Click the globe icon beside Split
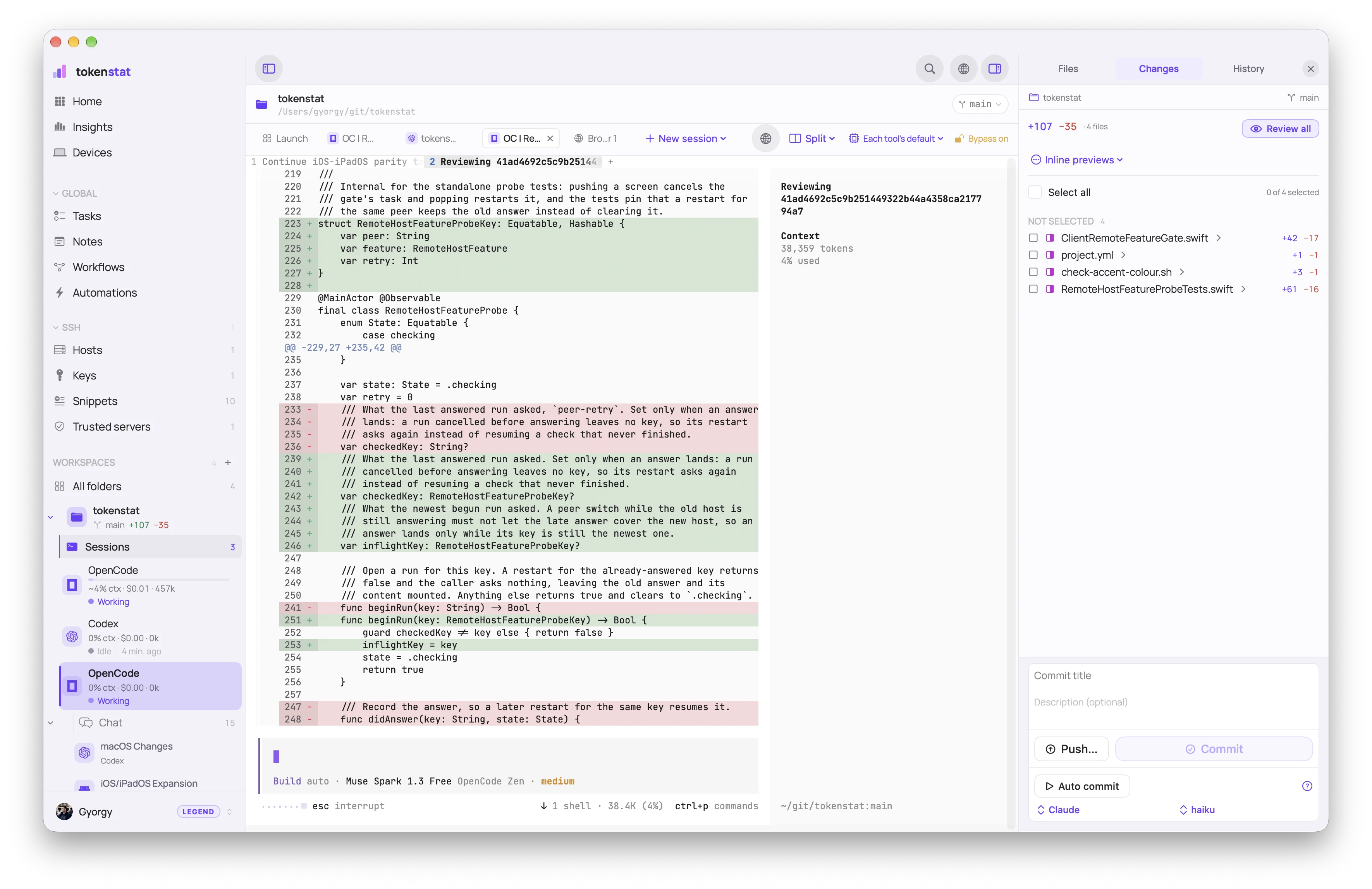The height and width of the screenshot is (889, 1372). point(765,138)
